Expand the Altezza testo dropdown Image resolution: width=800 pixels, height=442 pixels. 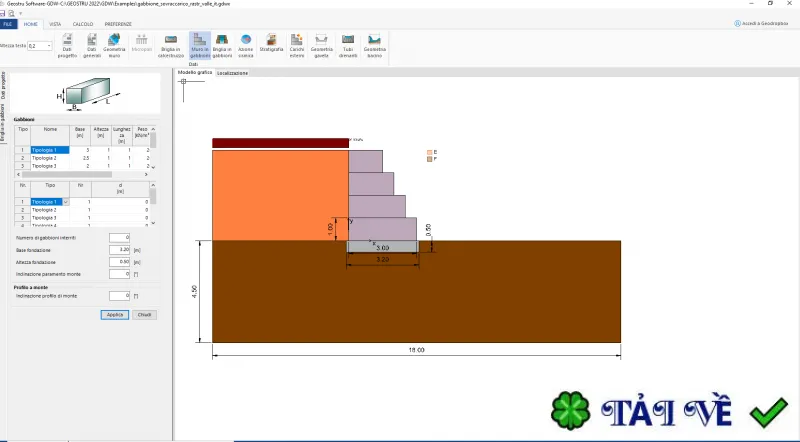49,46
